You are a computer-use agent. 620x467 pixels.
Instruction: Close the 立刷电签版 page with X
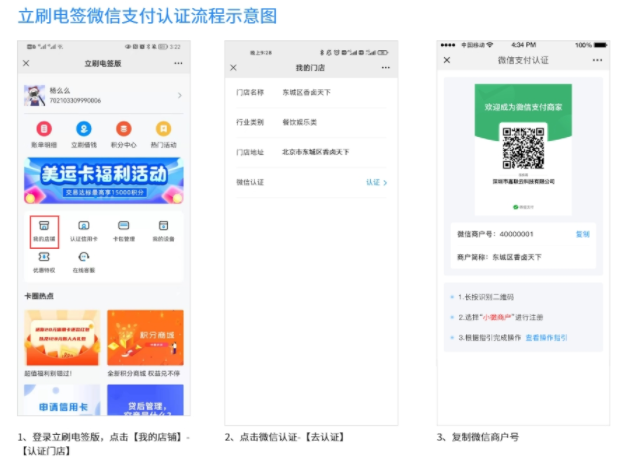coord(26,63)
